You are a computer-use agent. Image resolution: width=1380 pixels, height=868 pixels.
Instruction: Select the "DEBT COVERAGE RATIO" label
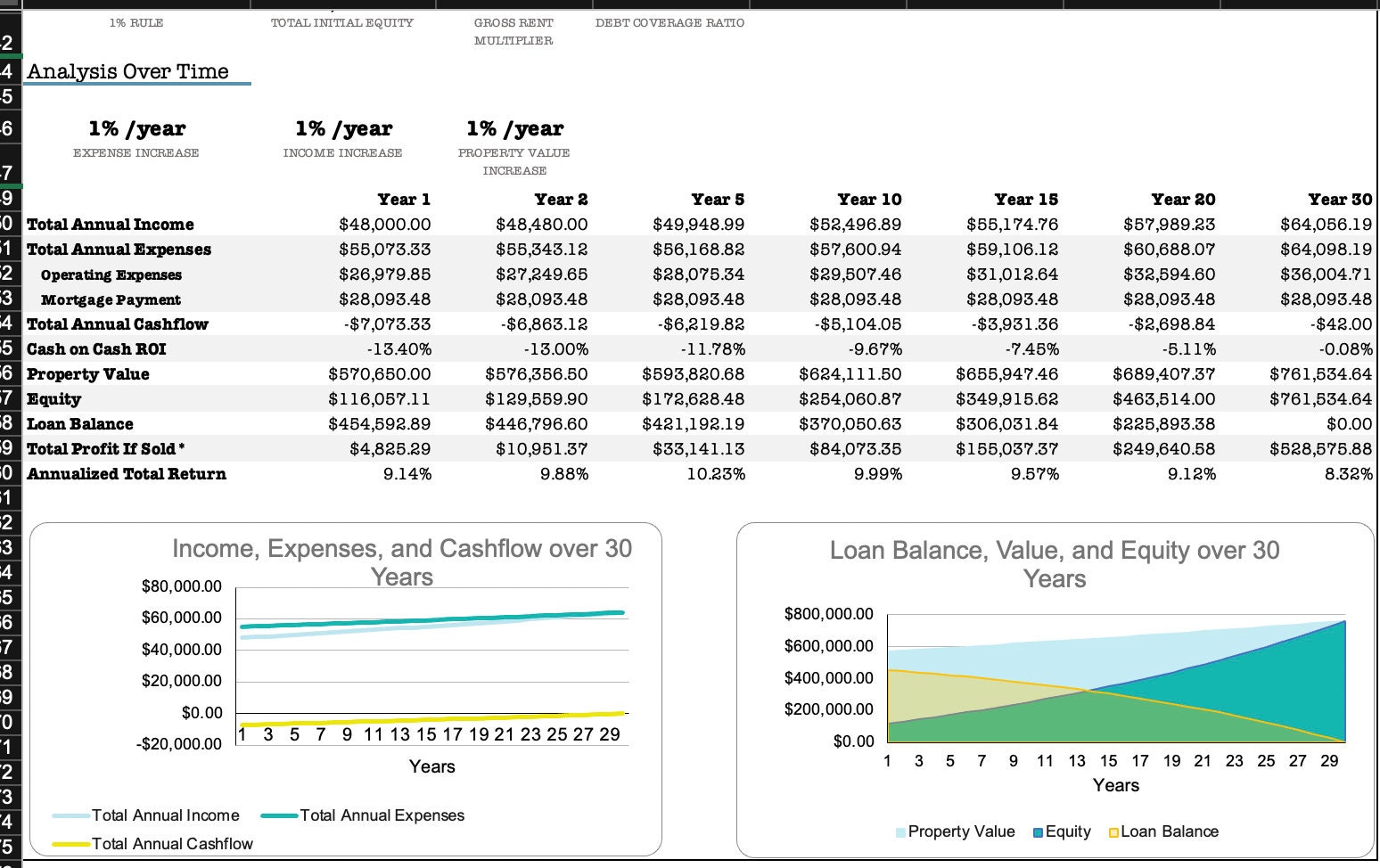(670, 23)
